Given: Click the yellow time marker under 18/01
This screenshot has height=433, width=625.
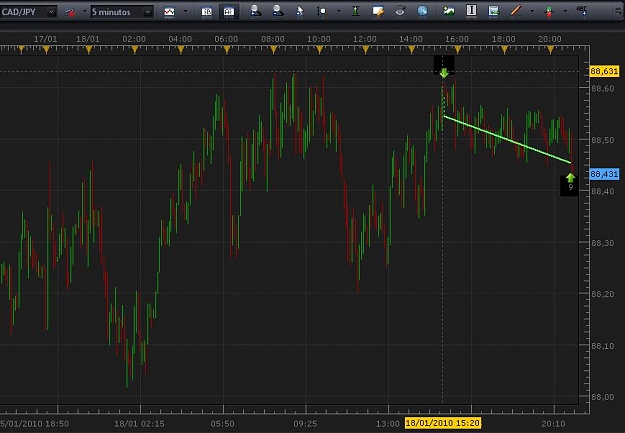Looking at the screenshot, I should (88, 49).
